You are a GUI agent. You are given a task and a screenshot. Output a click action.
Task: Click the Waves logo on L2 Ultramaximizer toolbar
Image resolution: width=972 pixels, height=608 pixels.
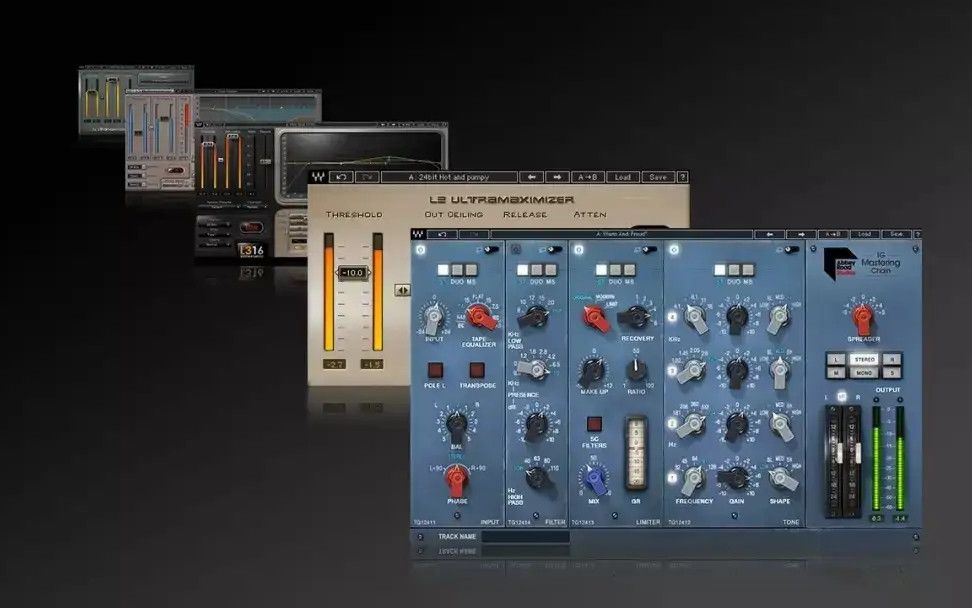coord(319,177)
